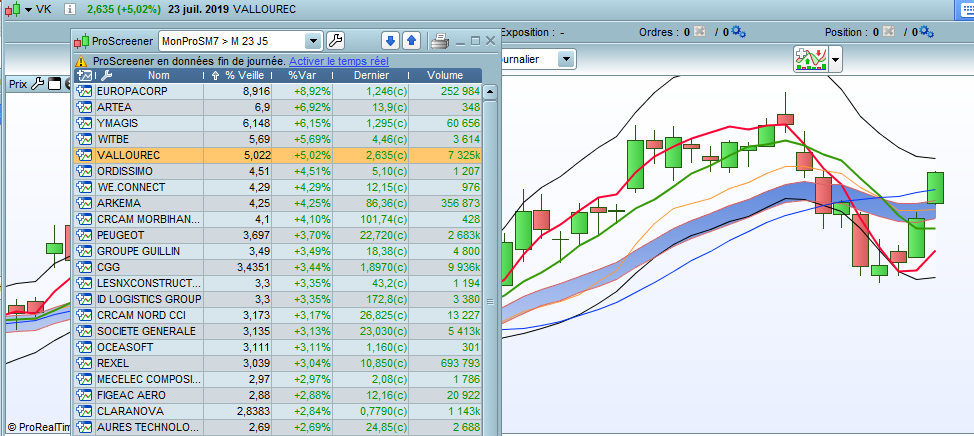Click the ProScreener list scrollbar up arrow
This screenshot has height=436, width=974.
point(490,92)
